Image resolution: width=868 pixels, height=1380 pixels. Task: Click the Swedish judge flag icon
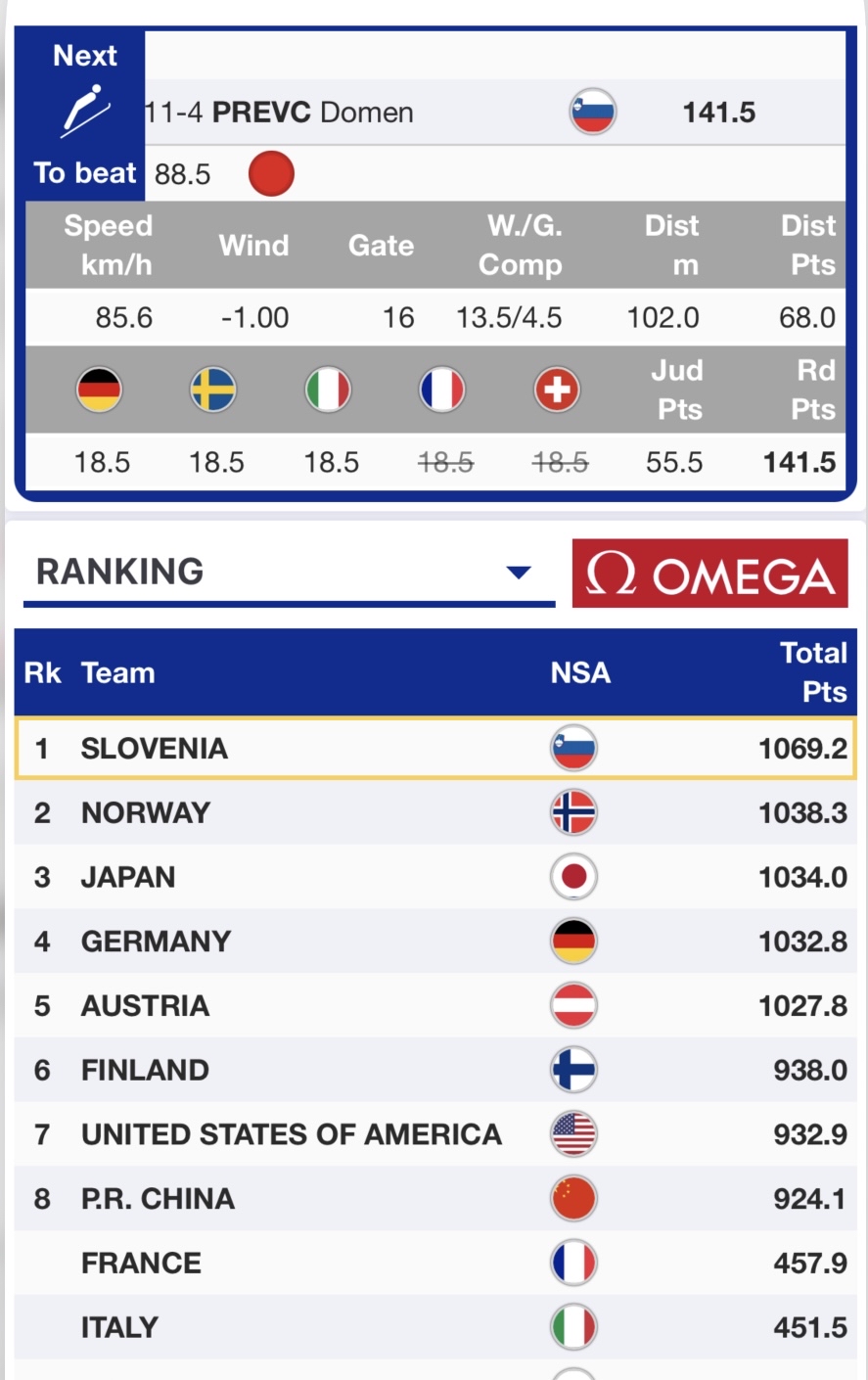[x=213, y=390]
